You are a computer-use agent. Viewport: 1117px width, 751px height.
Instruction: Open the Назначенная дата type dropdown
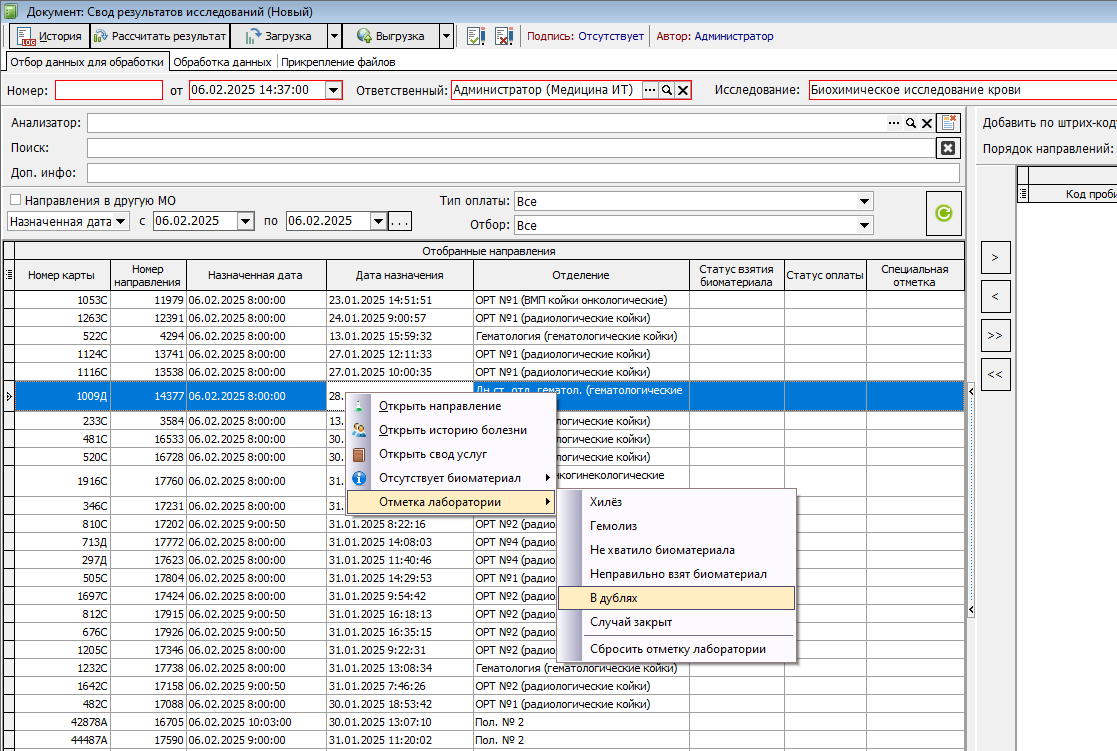pyautogui.click(x=121, y=221)
